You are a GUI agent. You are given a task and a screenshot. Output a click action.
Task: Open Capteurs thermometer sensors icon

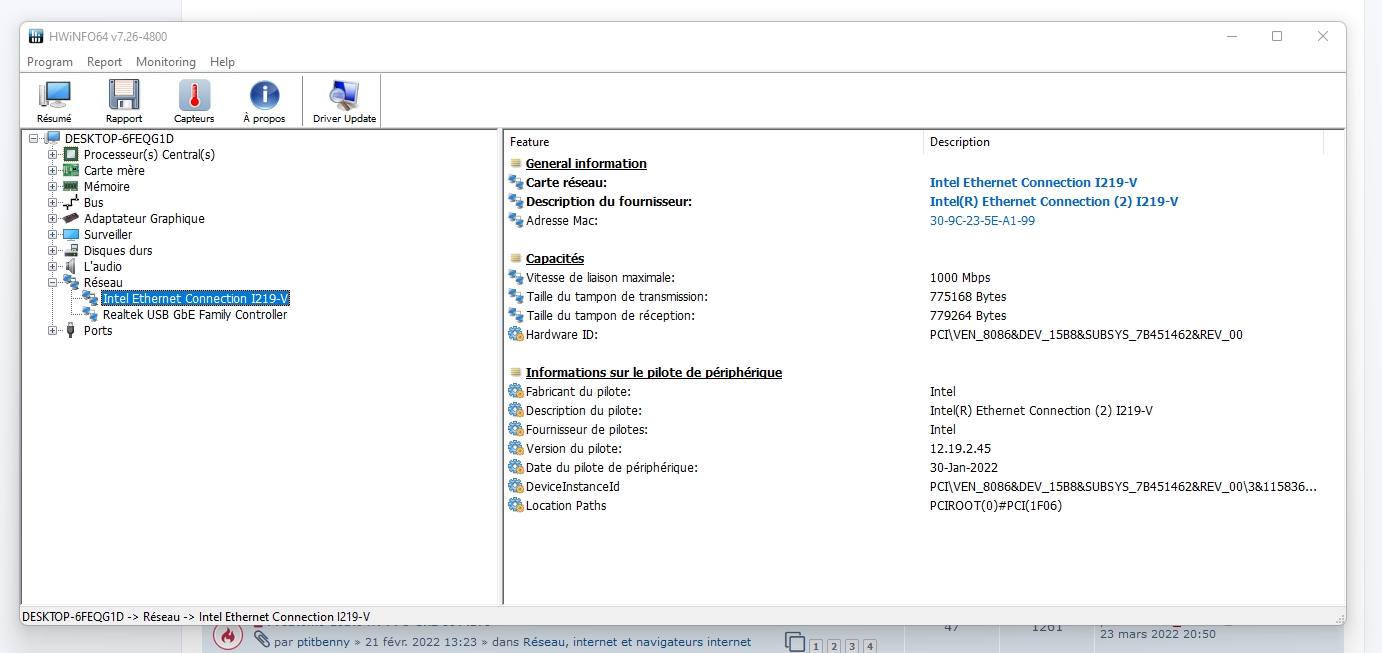click(x=194, y=95)
